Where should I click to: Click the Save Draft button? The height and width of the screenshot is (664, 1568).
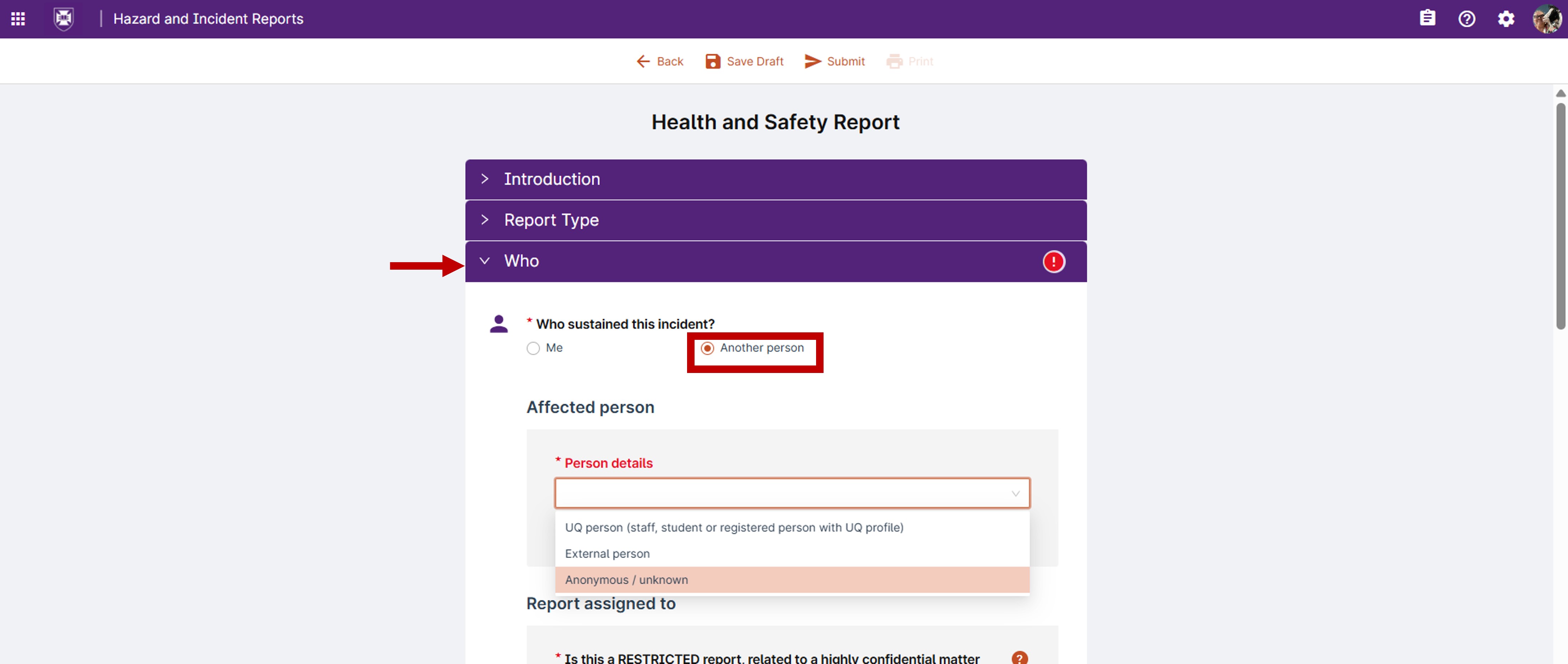[744, 62]
